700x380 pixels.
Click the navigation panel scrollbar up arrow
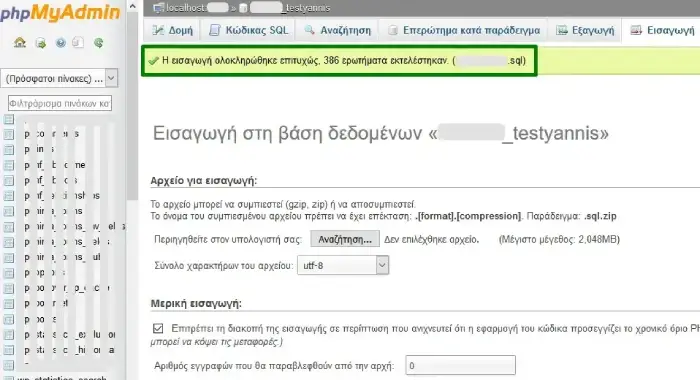[x=132, y=6]
